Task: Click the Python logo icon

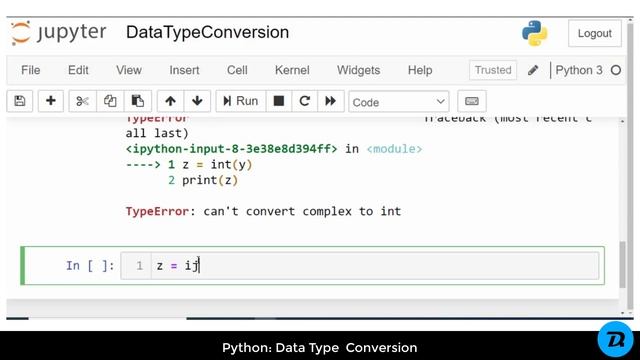Action: (534, 33)
